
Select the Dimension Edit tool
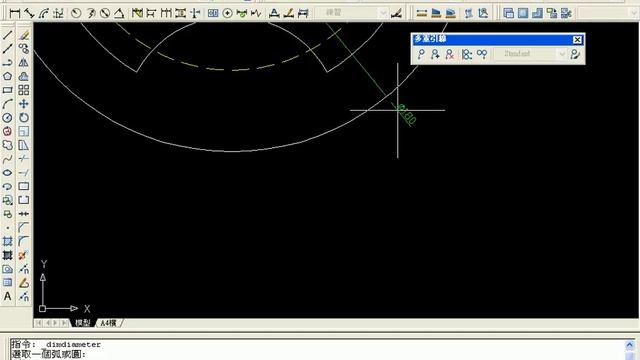pos(274,13)
